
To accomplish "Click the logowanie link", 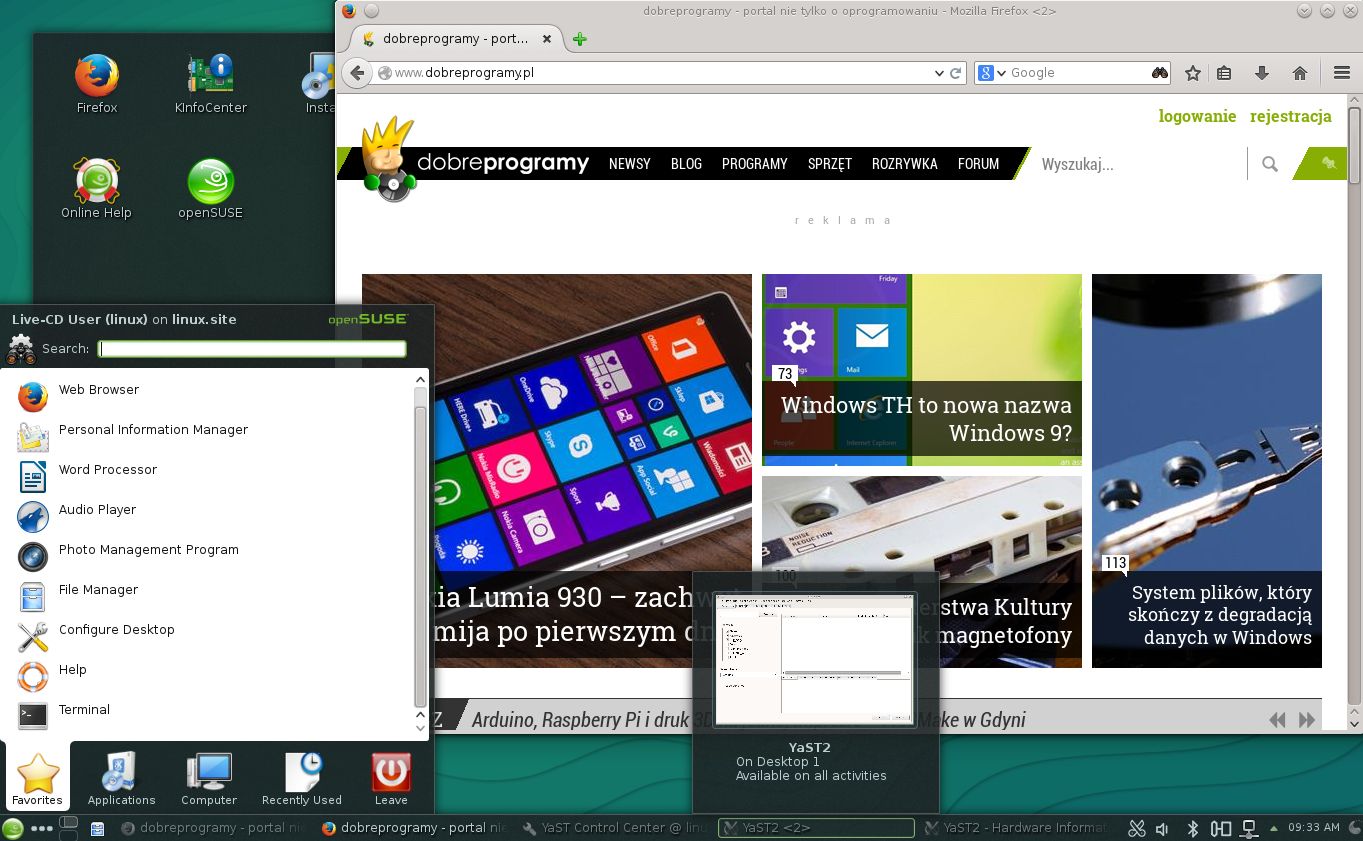I will [x=1197, y=116].
